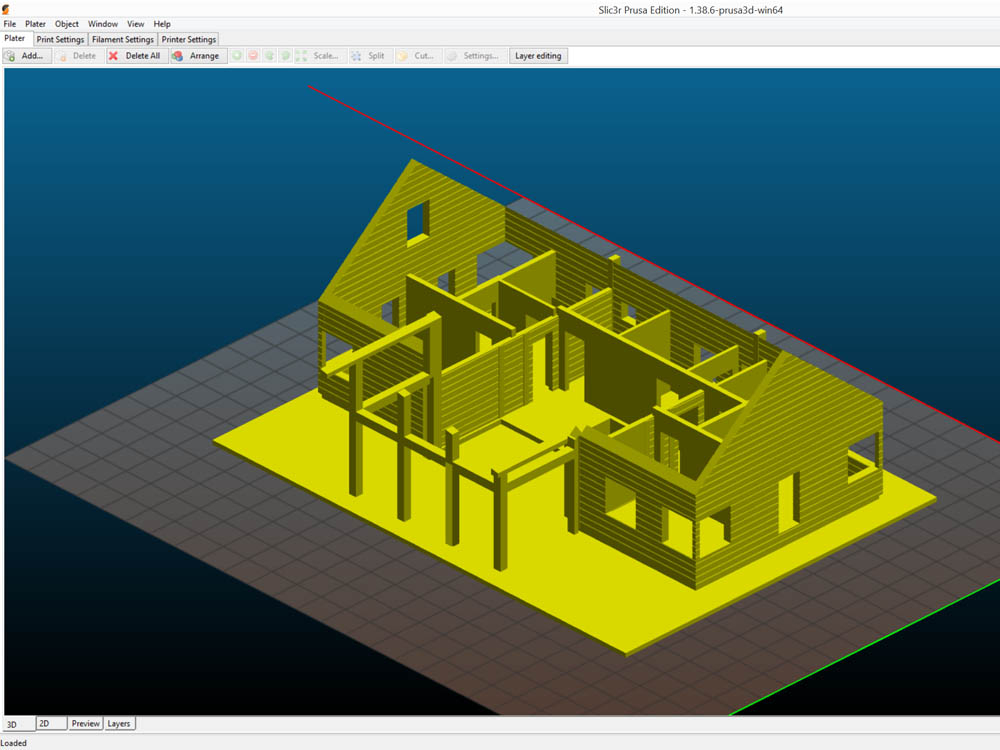1000x750 pixels.
Task: Show the Preview view tab
Action: (x=85, y=723)
